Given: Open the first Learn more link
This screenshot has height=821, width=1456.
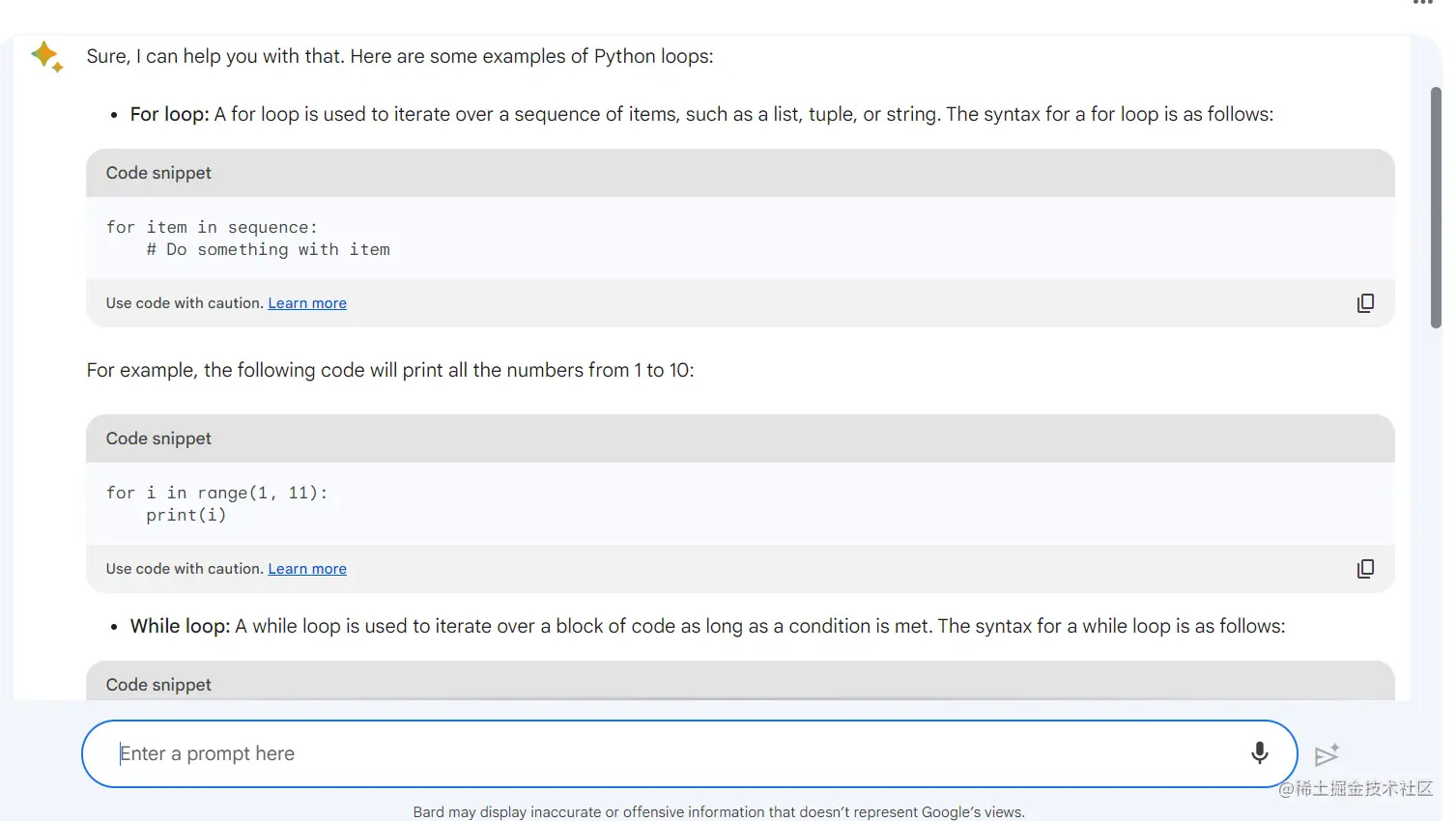Looking at the screenshot, I should 306,302.
